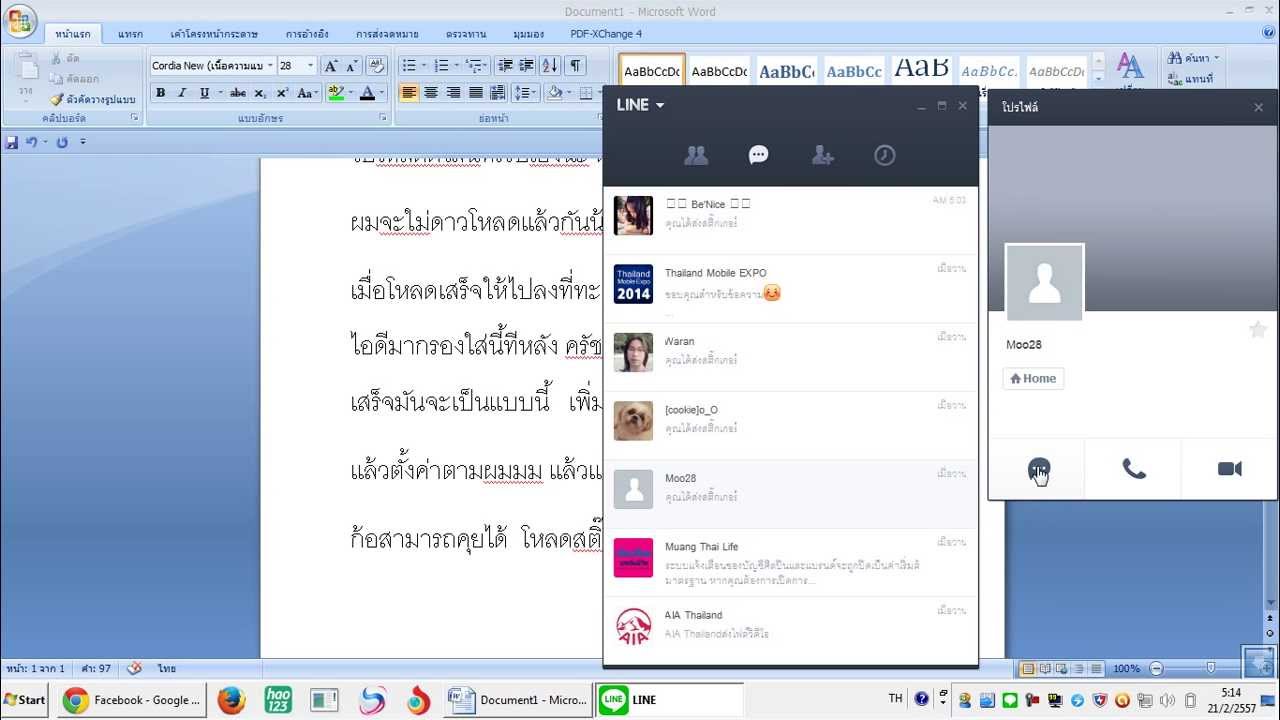
Task: Switch to the PDF-XChange 4 tab
Action: coord(606,34)
